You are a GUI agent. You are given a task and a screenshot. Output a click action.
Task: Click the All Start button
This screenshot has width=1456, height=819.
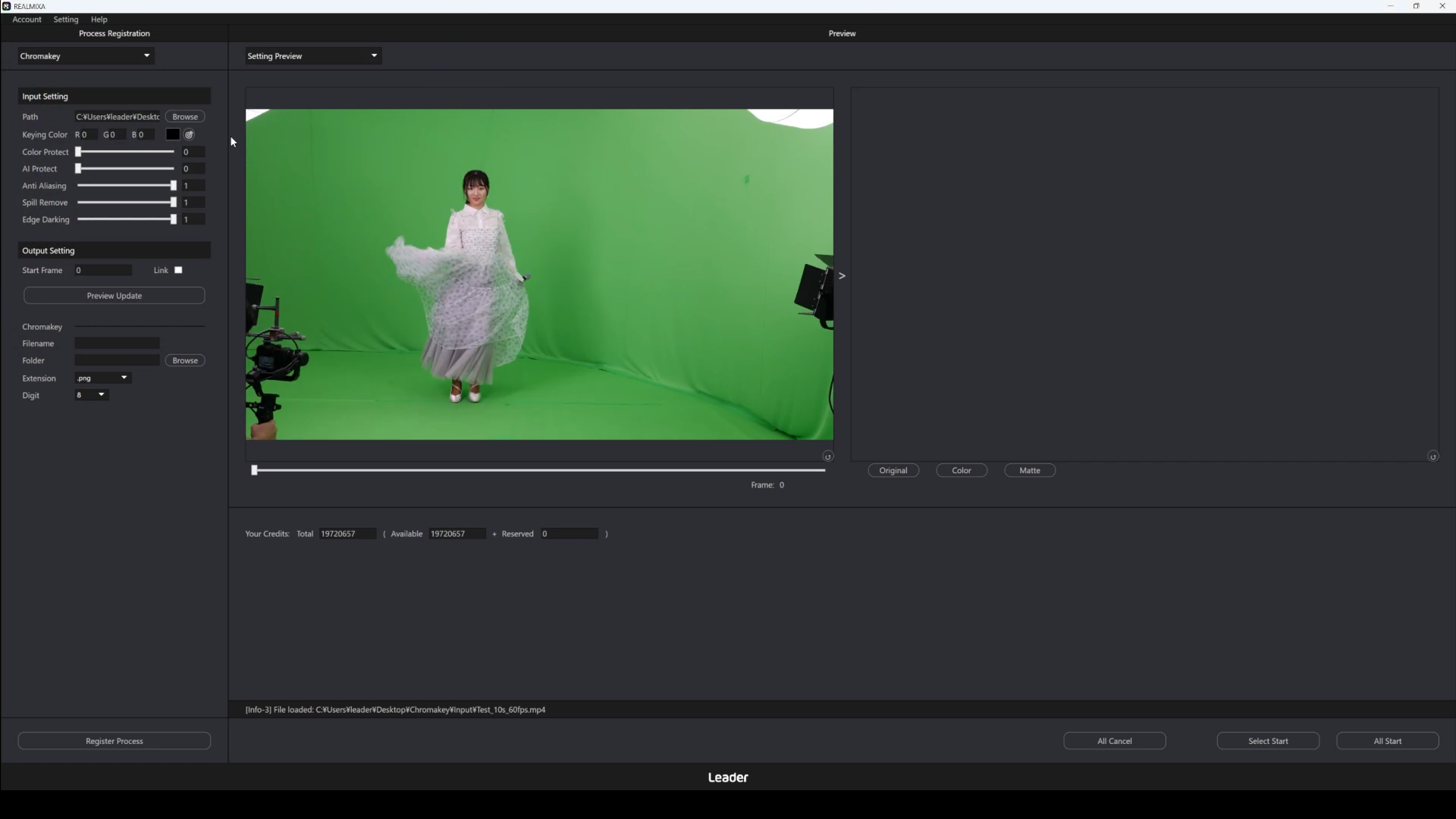tap(1388, 741)
